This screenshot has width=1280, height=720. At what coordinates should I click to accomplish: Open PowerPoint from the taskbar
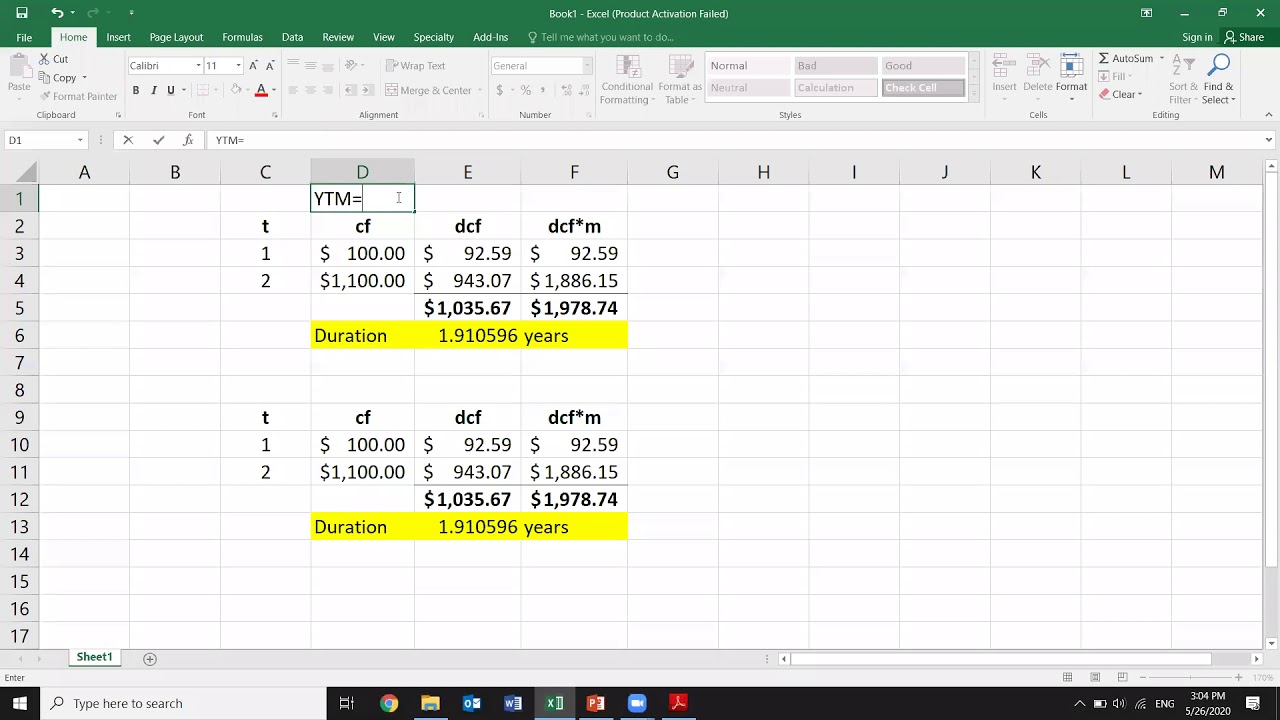[x=596, y=703]
